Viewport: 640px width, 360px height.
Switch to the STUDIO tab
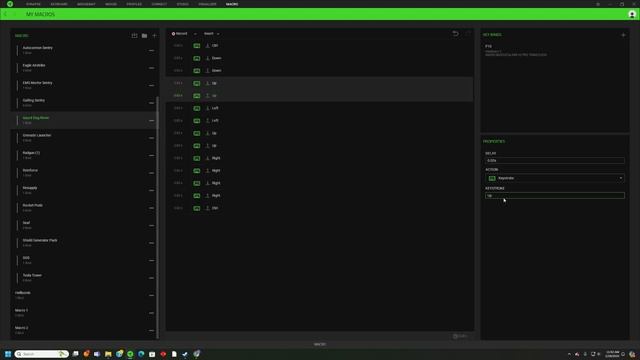[182, 4]
